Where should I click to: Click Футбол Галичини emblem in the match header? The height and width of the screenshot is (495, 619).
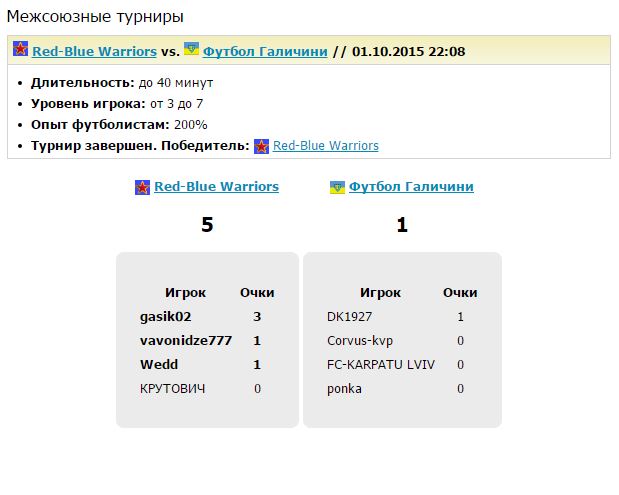point(191,49)
